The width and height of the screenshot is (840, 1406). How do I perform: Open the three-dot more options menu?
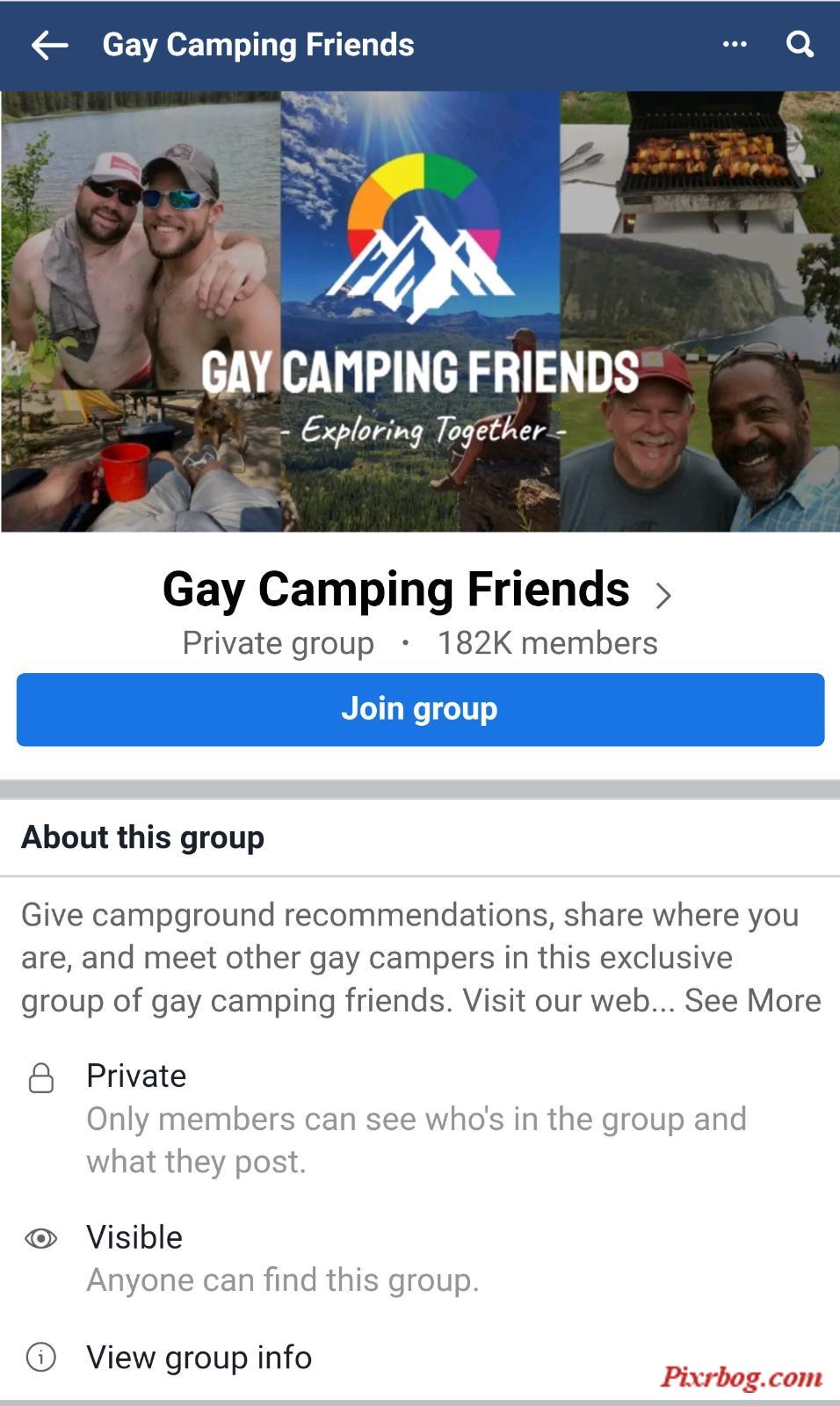(x=735, y=44)
